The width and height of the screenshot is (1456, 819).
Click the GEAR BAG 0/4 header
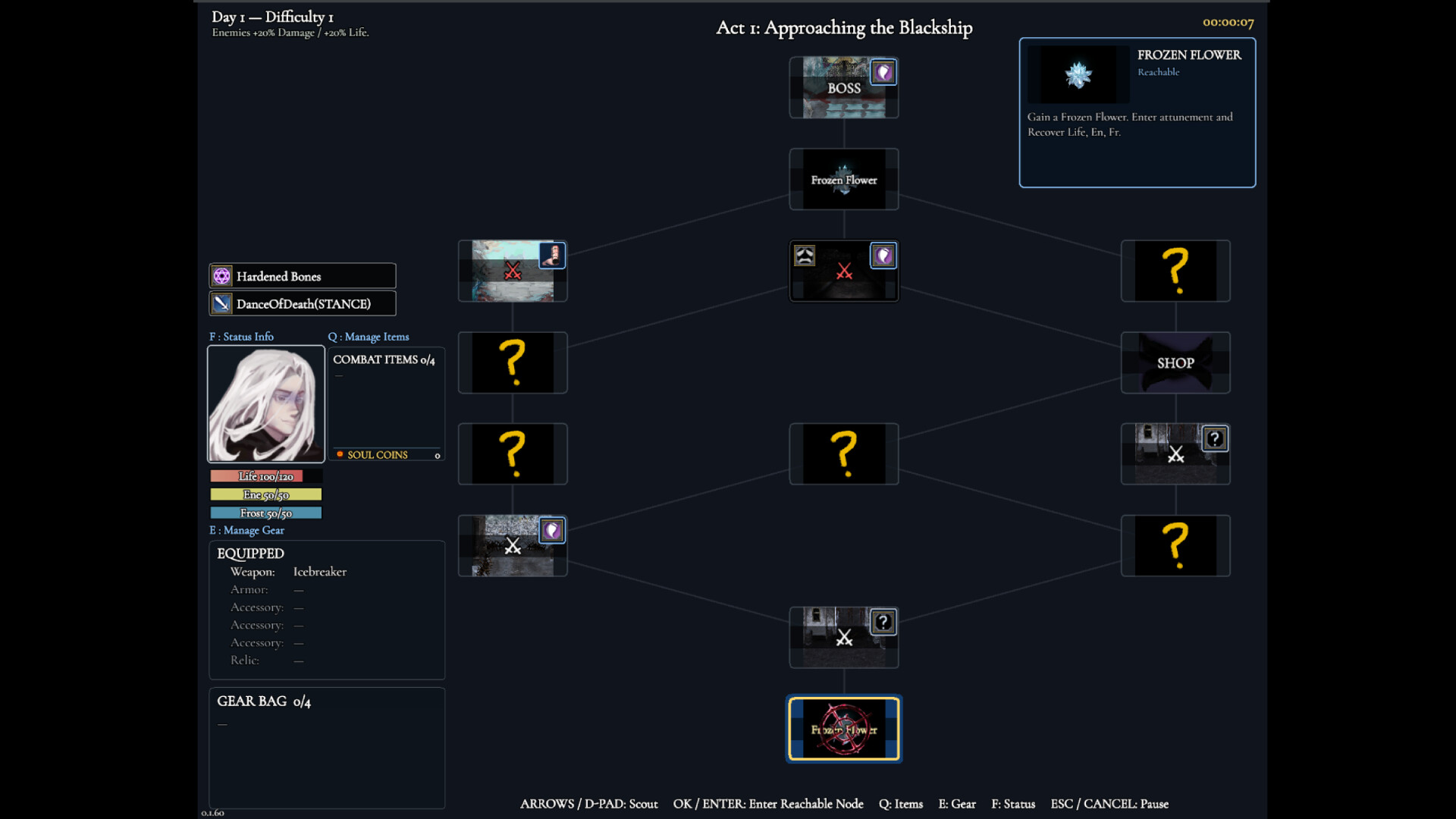pos(264,701)
